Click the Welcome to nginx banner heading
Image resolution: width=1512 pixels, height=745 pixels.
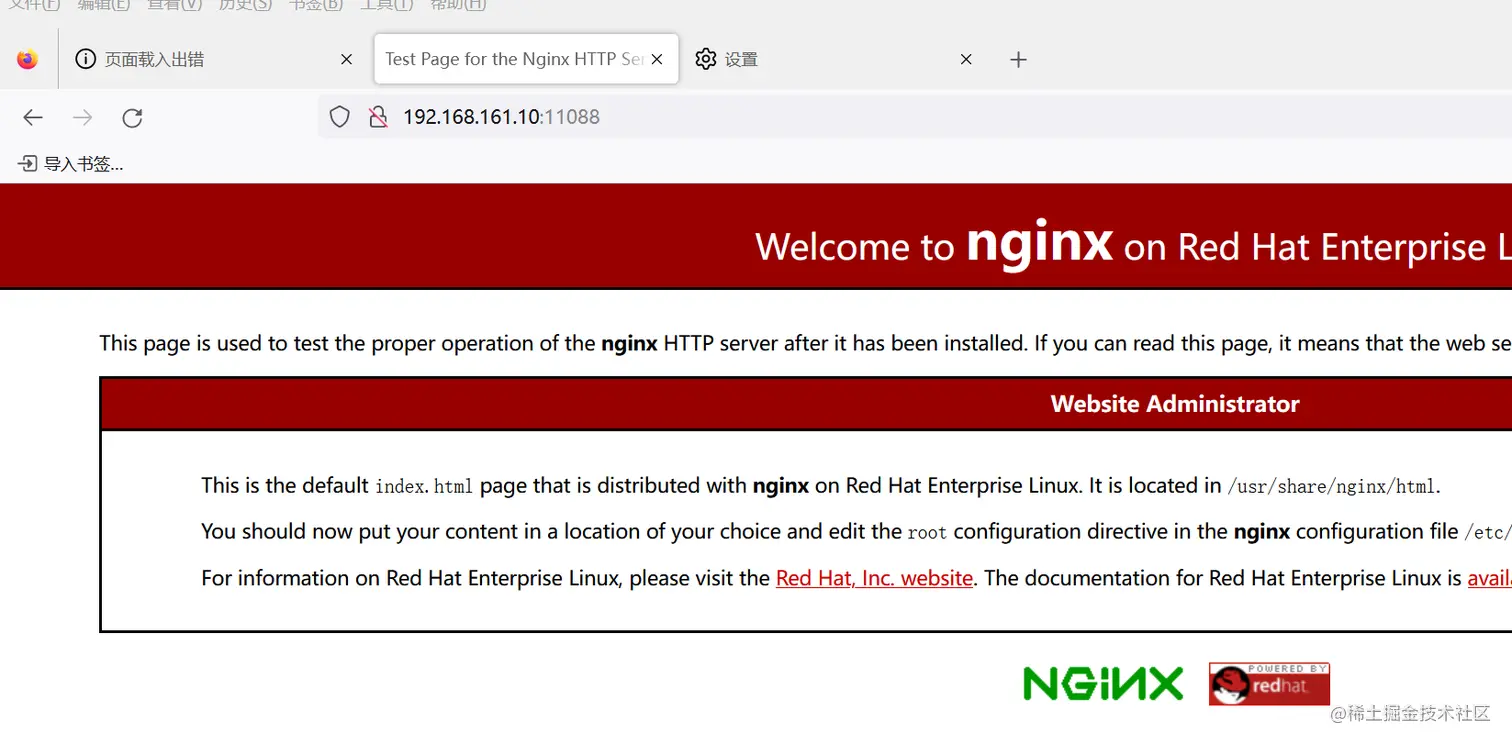point(1133,245)
